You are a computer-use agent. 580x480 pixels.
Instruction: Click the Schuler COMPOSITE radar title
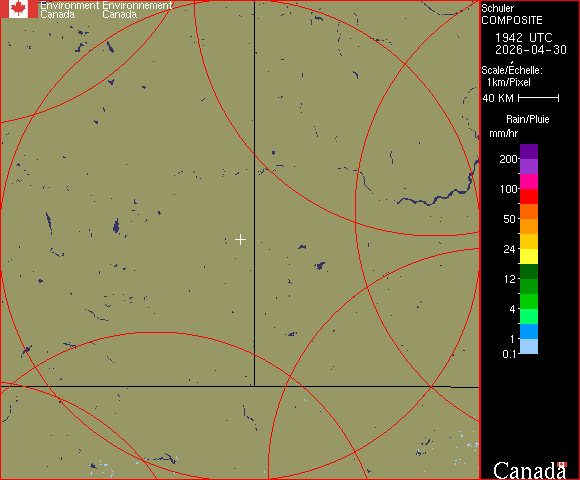click(512, 14)
